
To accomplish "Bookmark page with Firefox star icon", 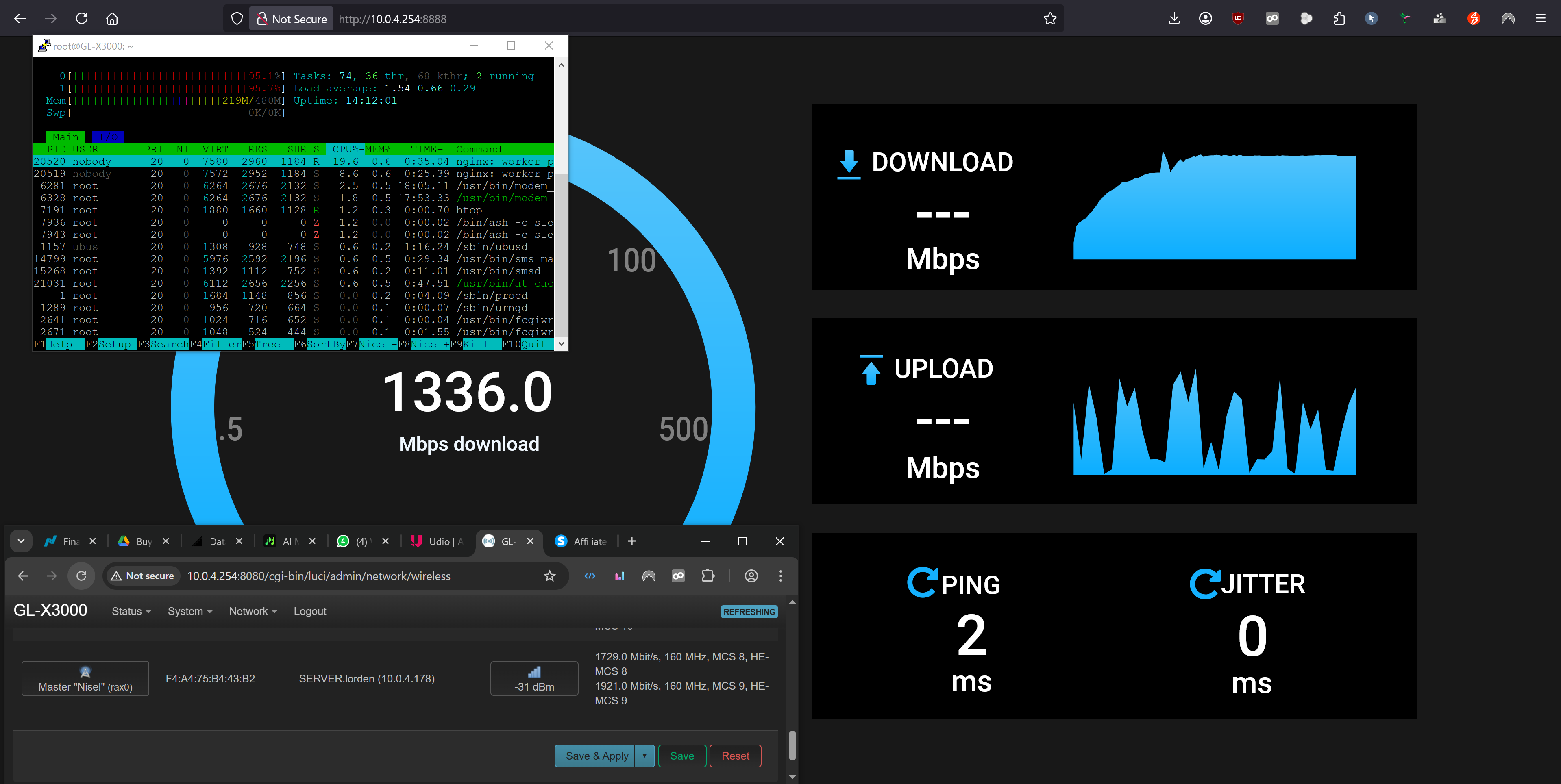I will click(x=1050, y=19).
